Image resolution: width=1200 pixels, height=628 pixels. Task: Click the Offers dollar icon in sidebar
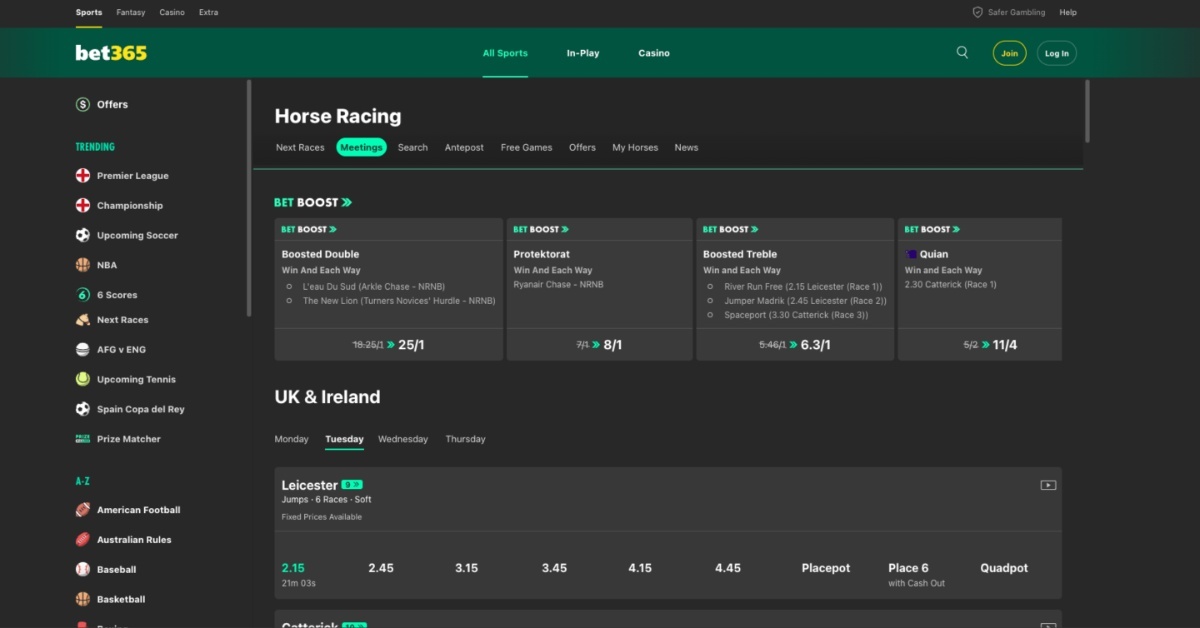point(82,104)
